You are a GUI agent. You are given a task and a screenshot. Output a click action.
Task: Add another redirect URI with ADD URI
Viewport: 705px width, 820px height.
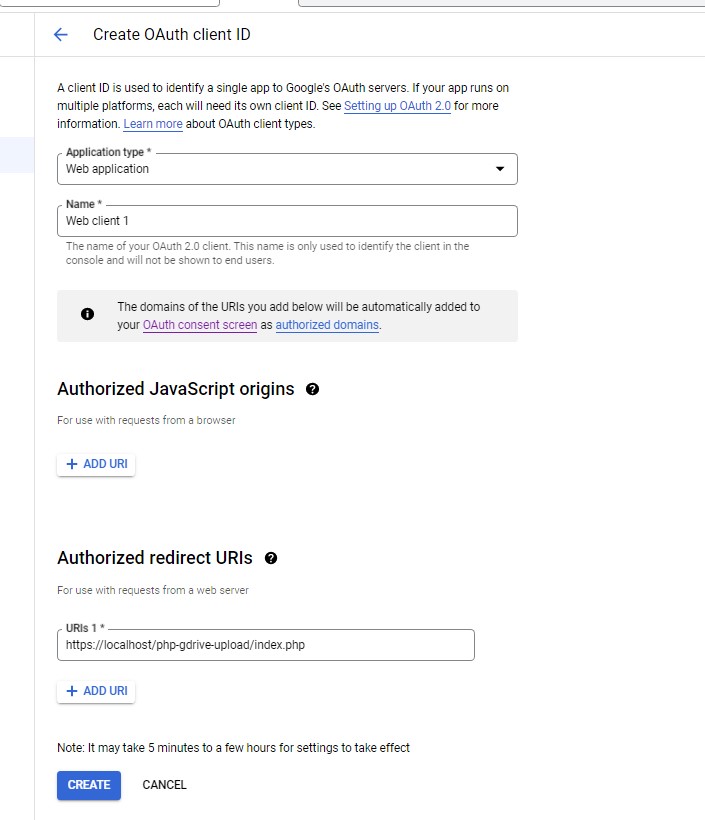pos(96,691)
